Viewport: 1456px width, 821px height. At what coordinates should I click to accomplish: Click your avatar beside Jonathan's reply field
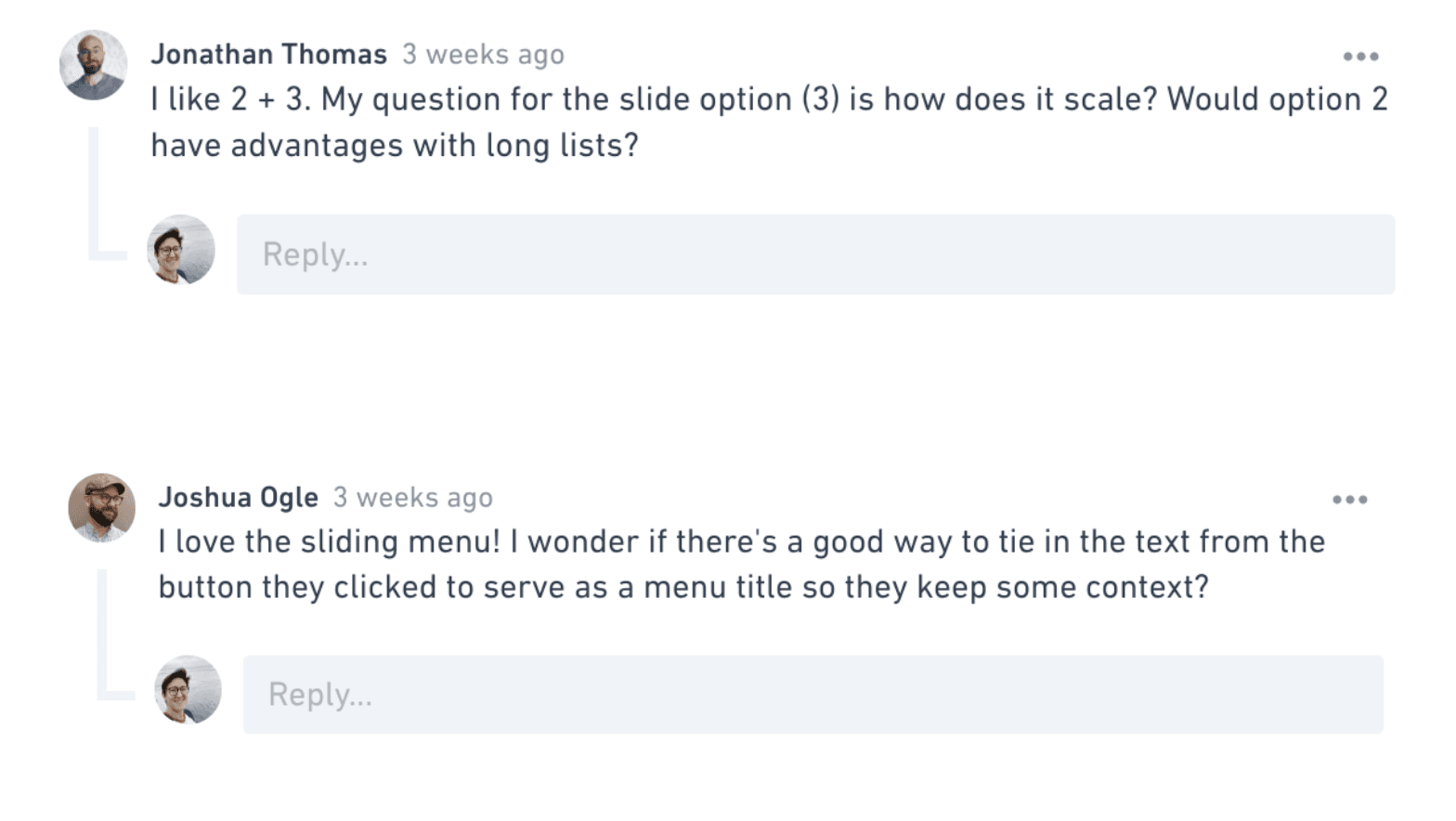point(181,250)
